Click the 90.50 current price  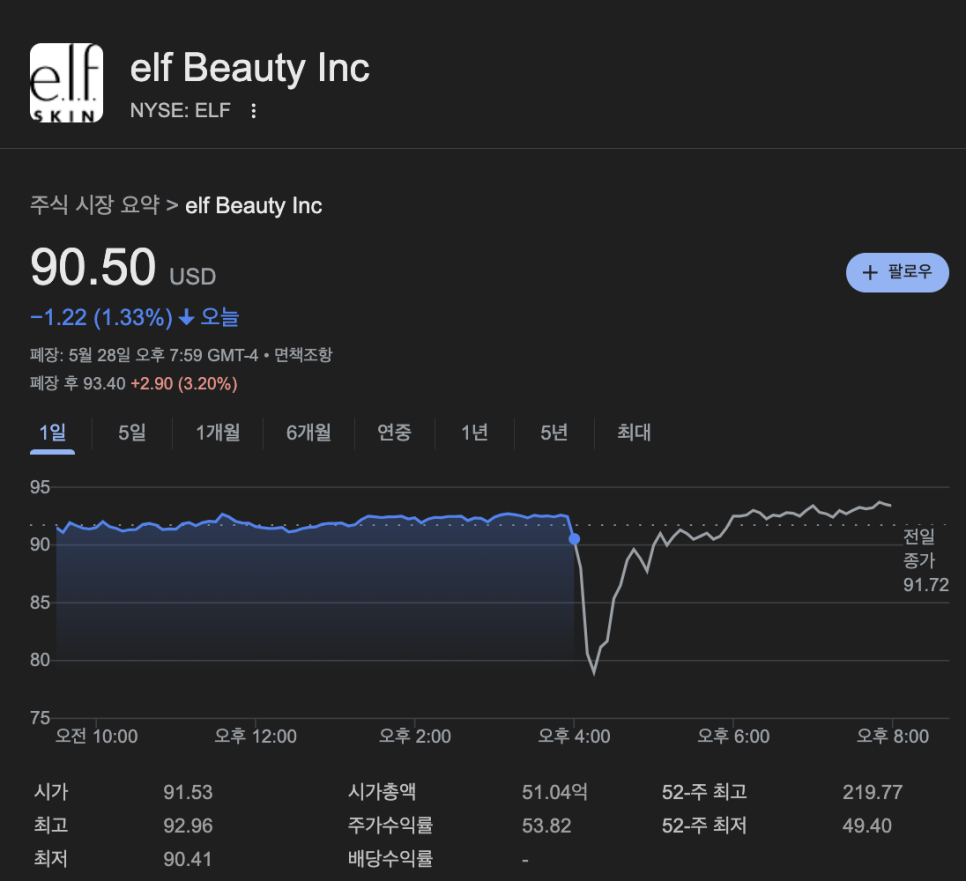pyautogui.click(x=93, y=267)
